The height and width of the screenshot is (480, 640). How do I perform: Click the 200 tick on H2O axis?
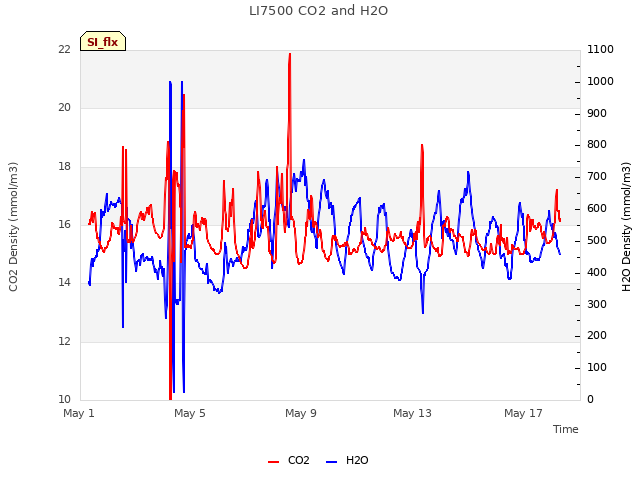(x=597, y=336)
